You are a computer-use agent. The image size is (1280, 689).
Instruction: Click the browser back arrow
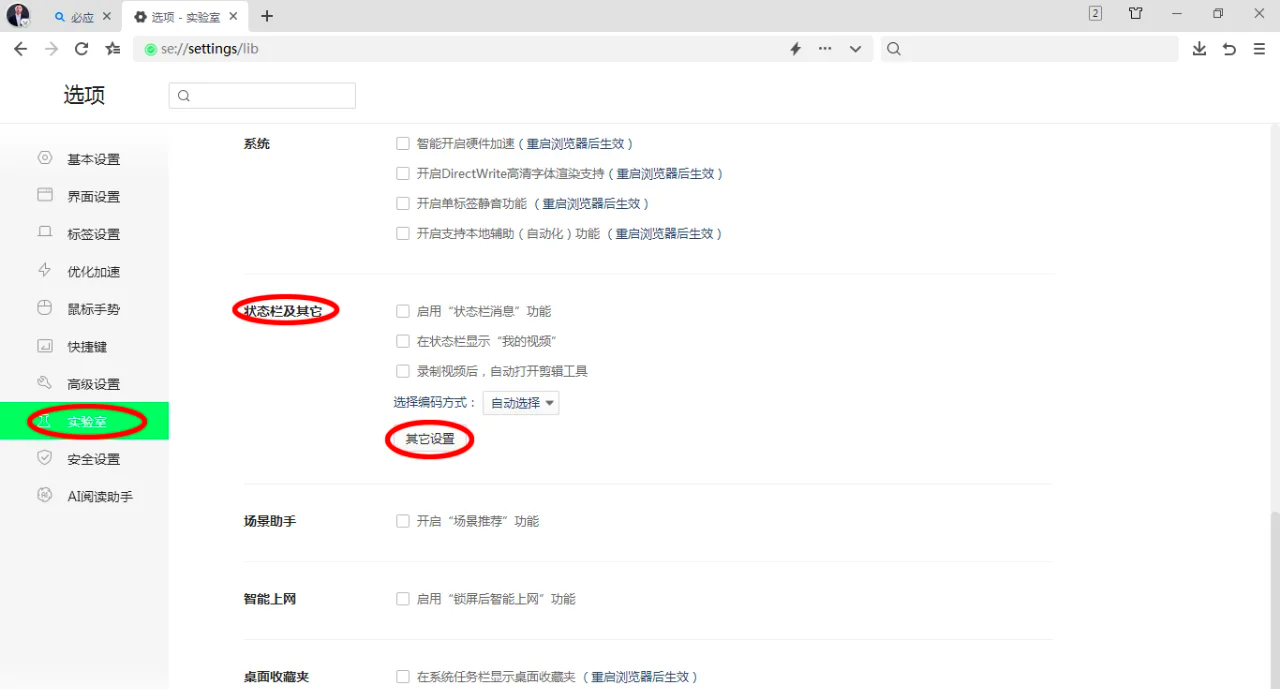(20, 49)
